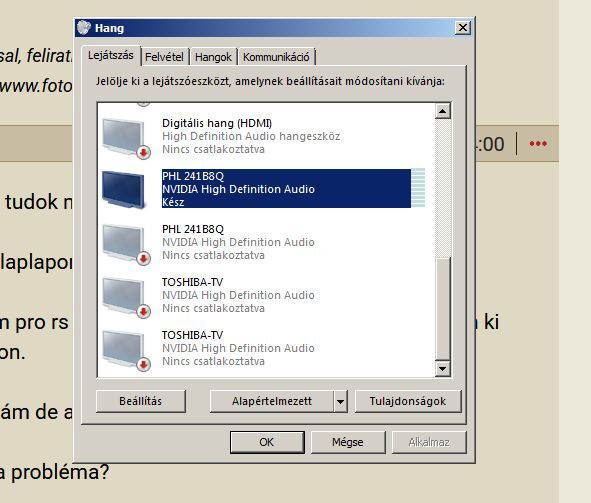Click the TOSHIBA-TV device icon above the last row

(126, 297)
